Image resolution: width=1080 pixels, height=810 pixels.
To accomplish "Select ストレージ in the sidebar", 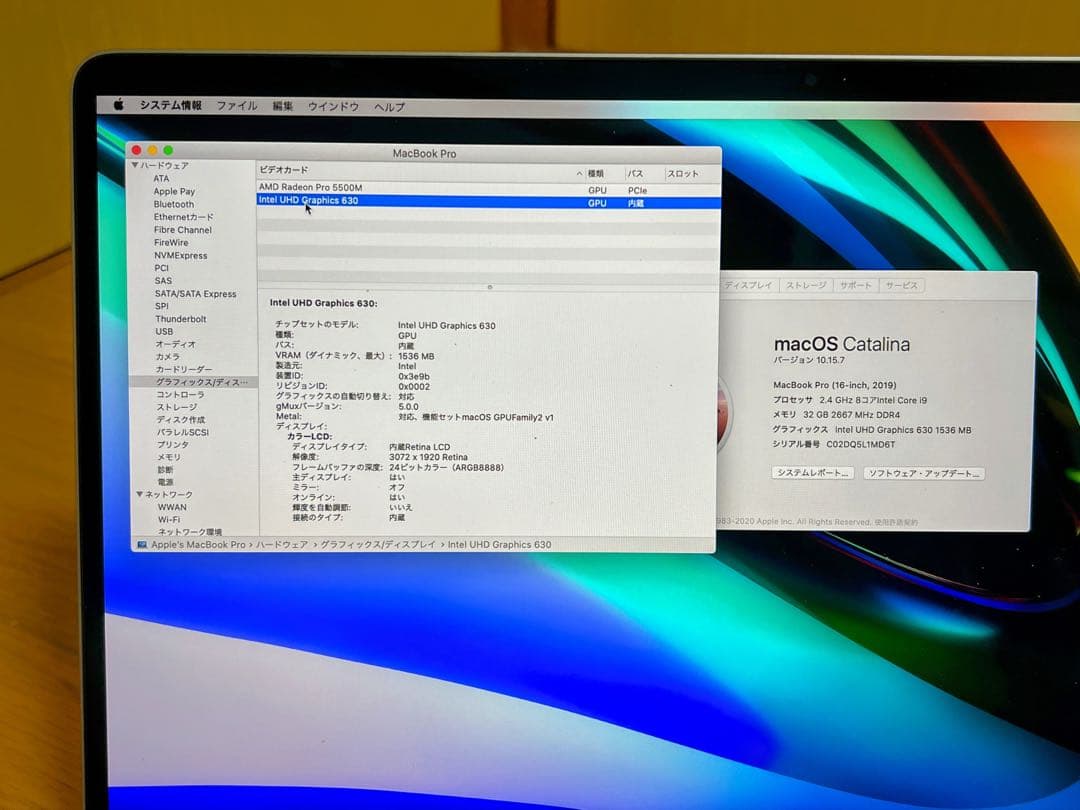I will point(177,407).
